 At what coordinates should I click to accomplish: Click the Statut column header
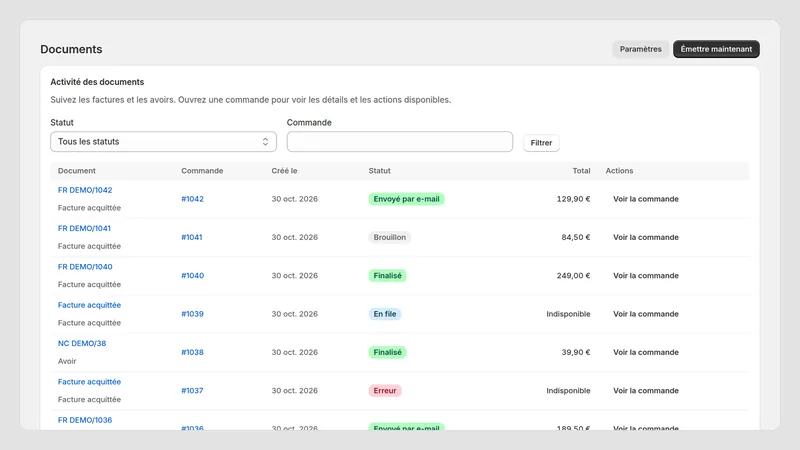pyautogui.click(x=380, y=171)
